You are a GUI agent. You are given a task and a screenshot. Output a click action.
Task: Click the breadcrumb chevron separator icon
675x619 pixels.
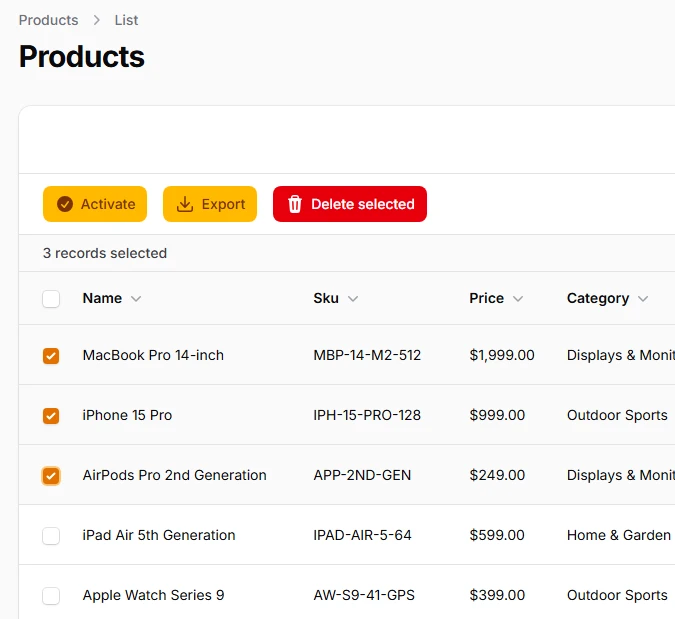click(96, 20)
